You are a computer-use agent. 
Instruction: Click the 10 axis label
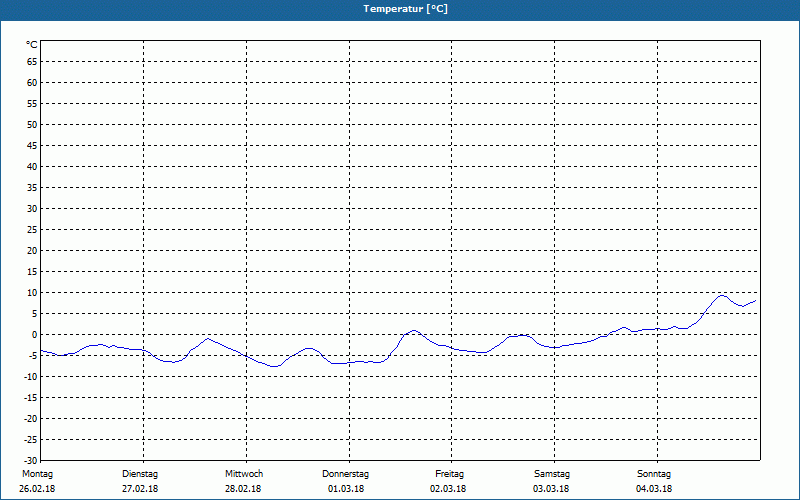click(x=32, y=292)
